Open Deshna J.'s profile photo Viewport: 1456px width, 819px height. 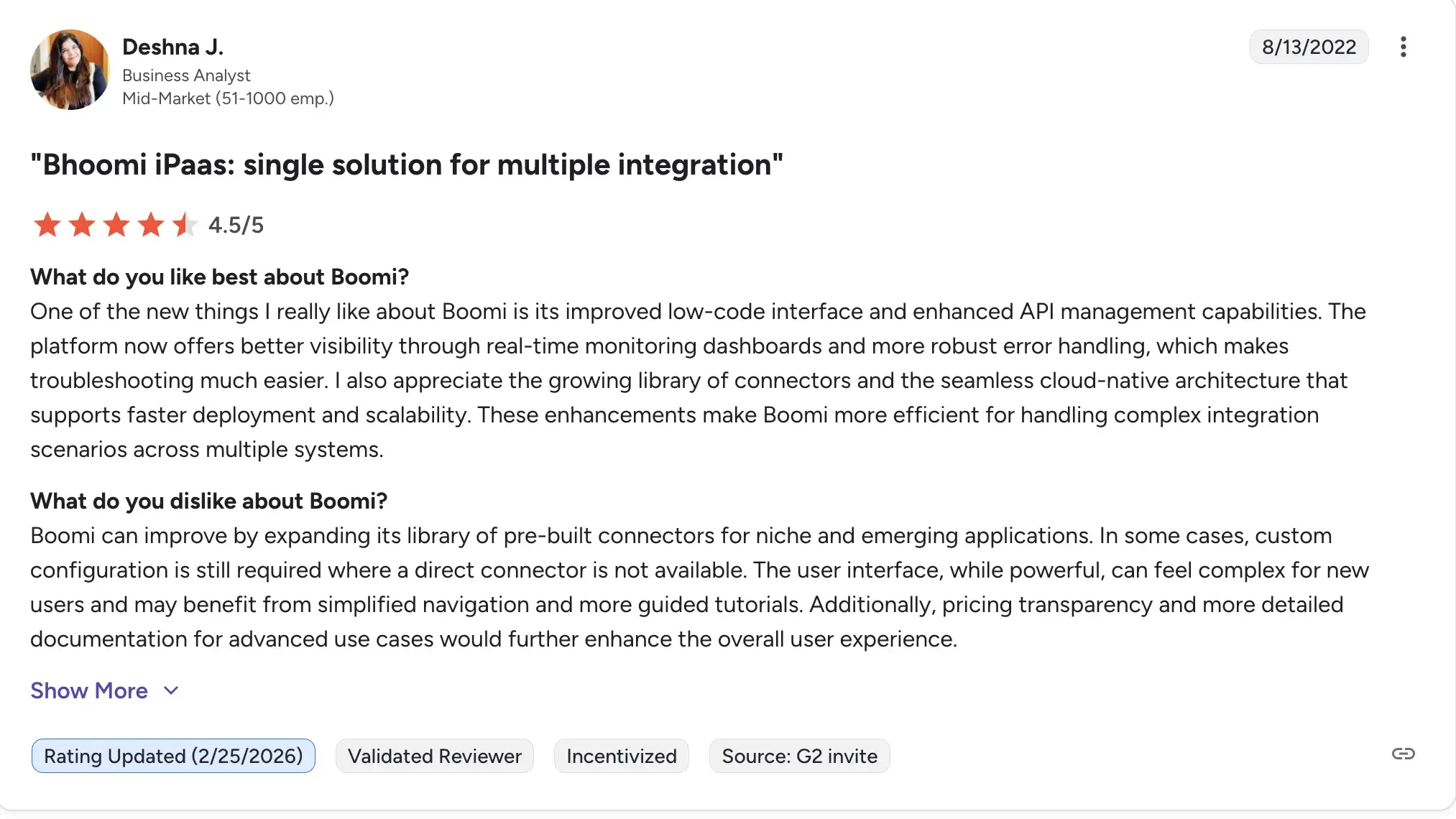point(70,70)
